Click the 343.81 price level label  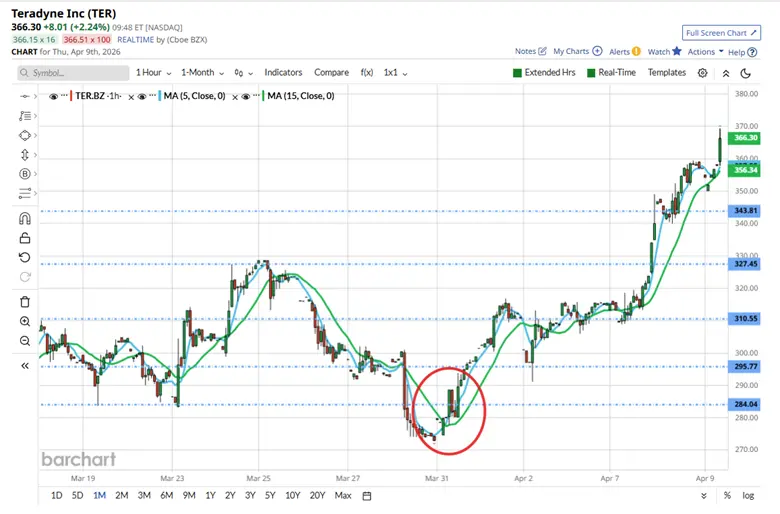pyautogui.click(x=744, y=211)
